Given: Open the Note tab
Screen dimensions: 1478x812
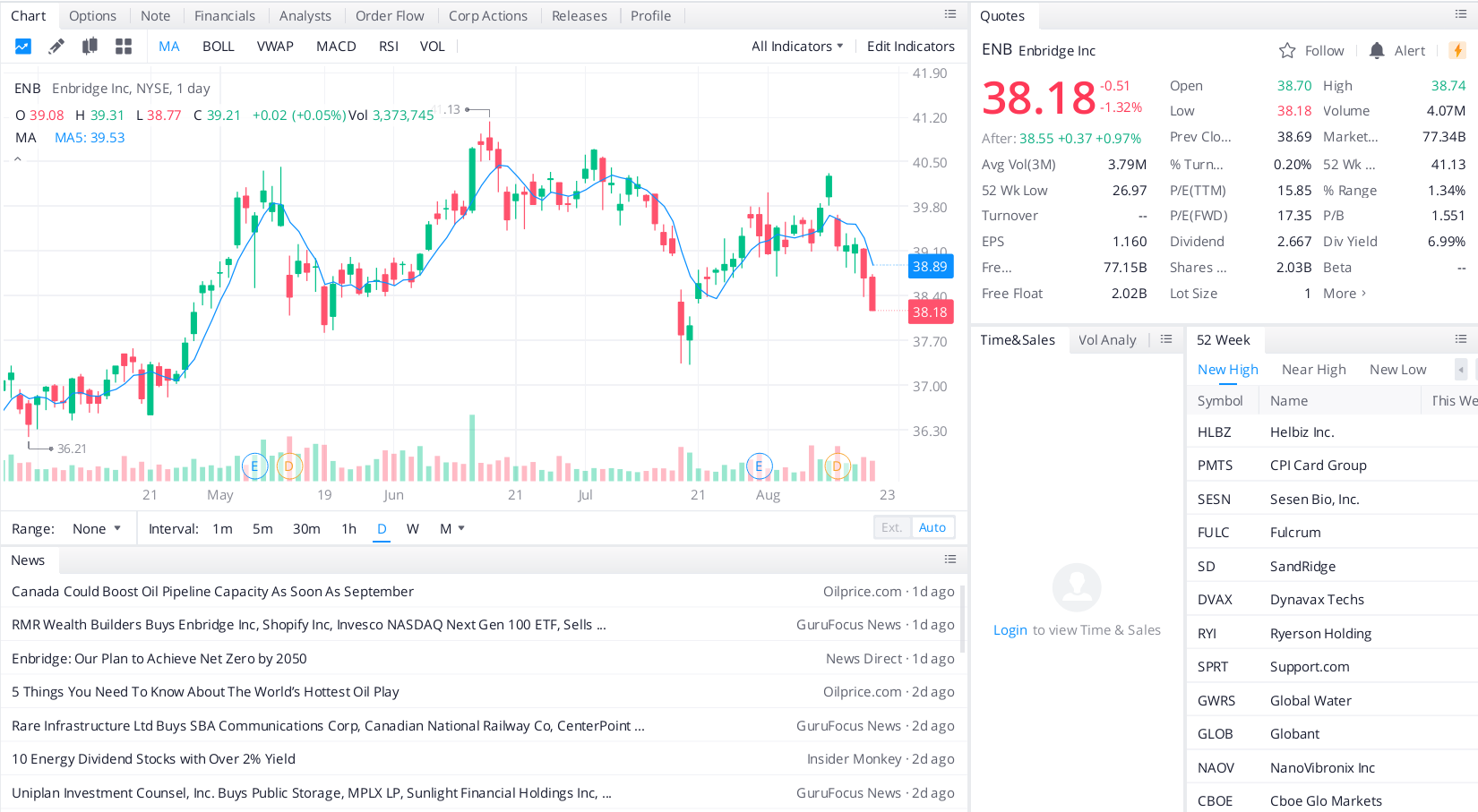Looking at the screenshot, I should pos(155,16).
